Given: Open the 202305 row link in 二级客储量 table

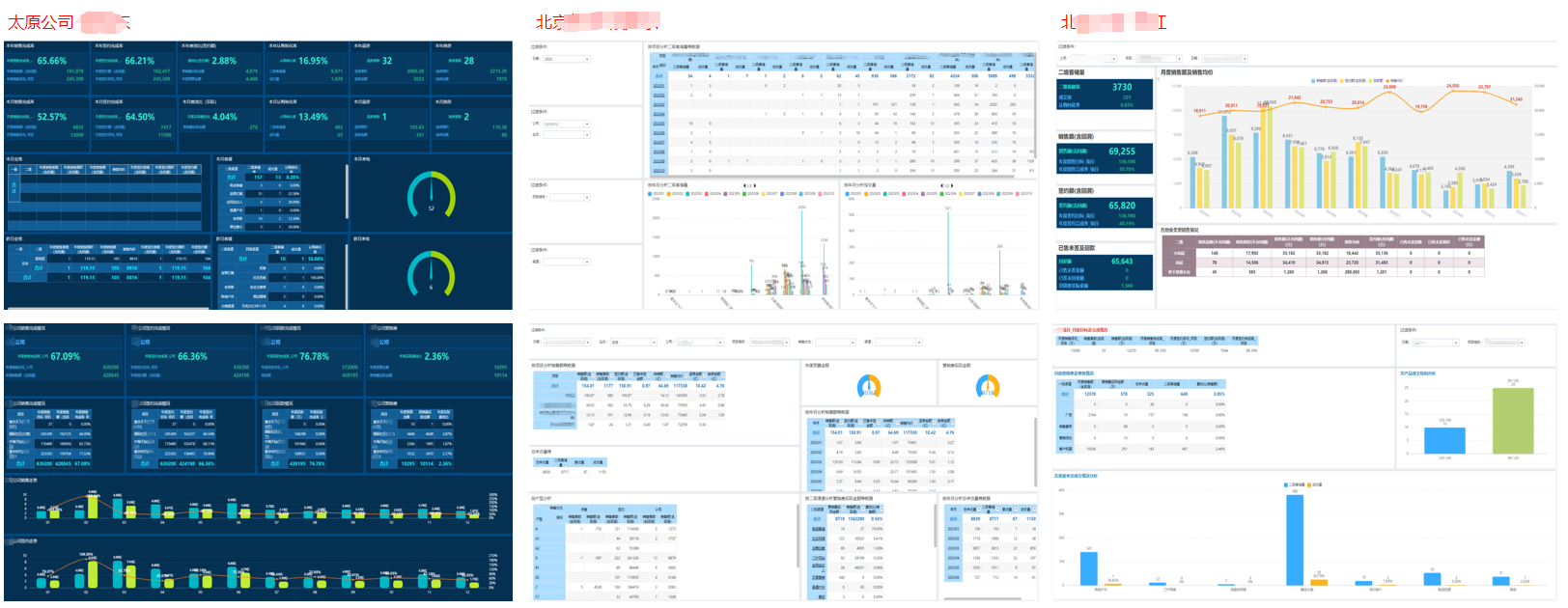Looking at the screenshot, I should [x=658, y=124].
